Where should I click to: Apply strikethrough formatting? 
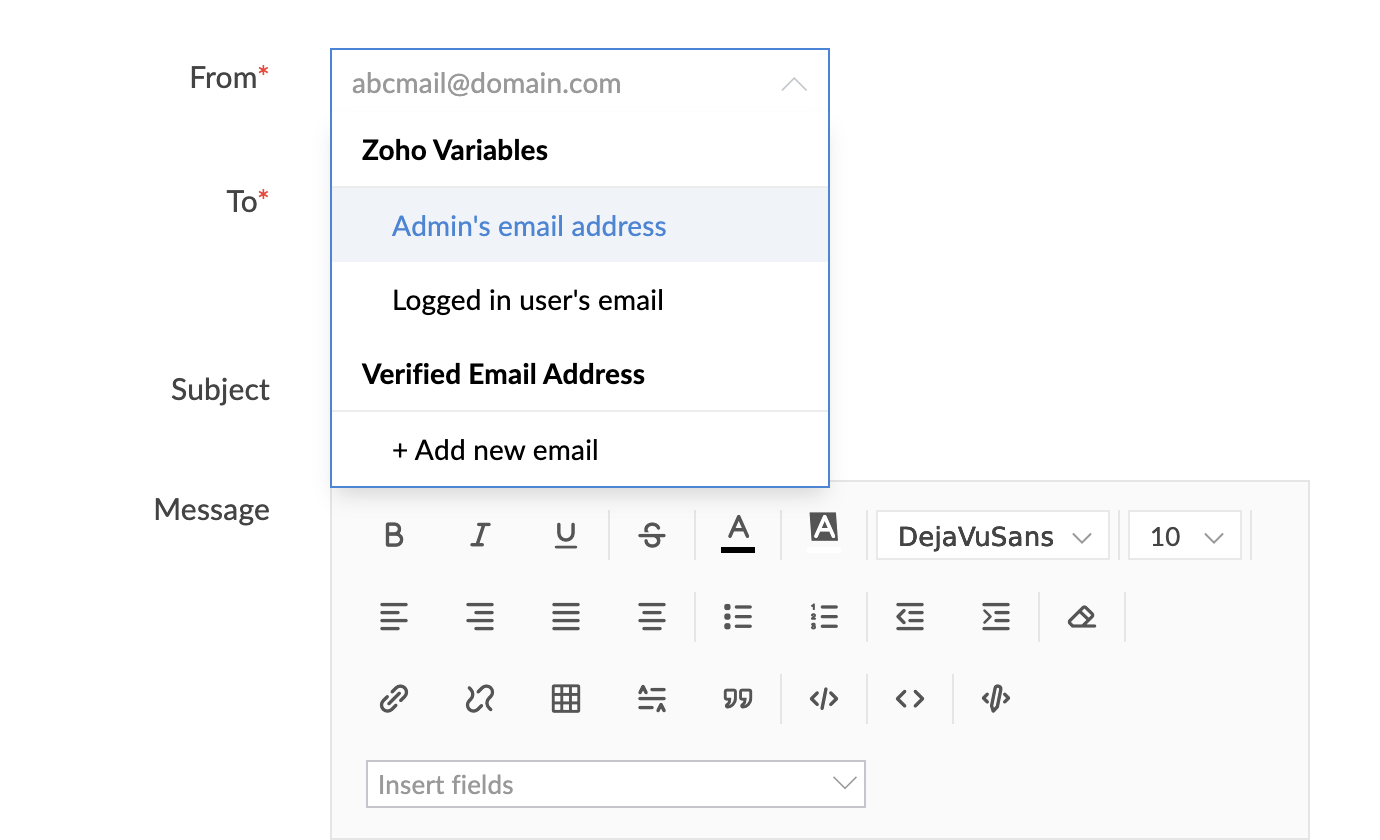tap(652, 536)
